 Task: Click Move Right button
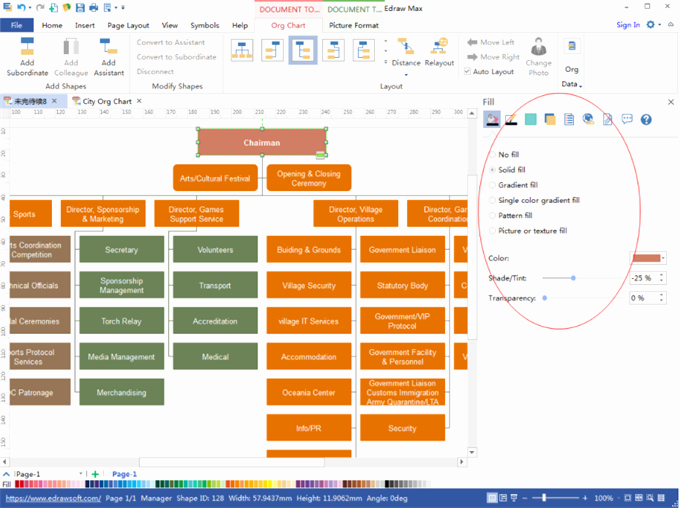[x=494, y=57]
